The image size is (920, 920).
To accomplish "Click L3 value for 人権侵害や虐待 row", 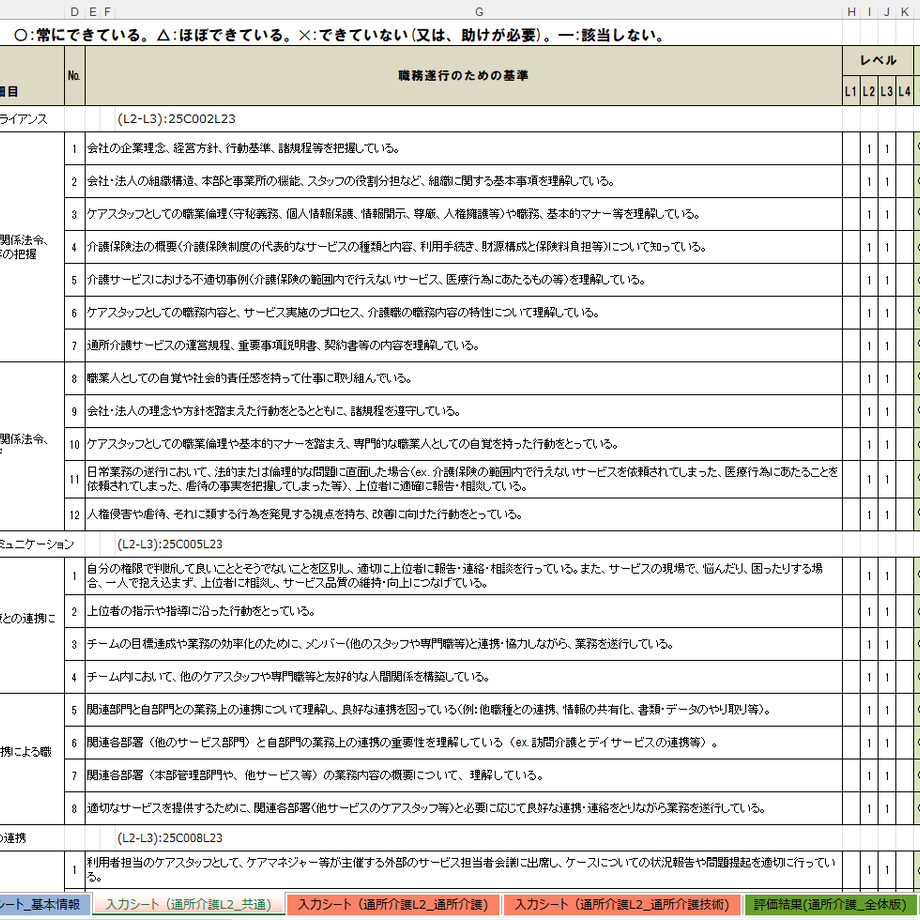I will pyautogui.click(x=887, y=515).
